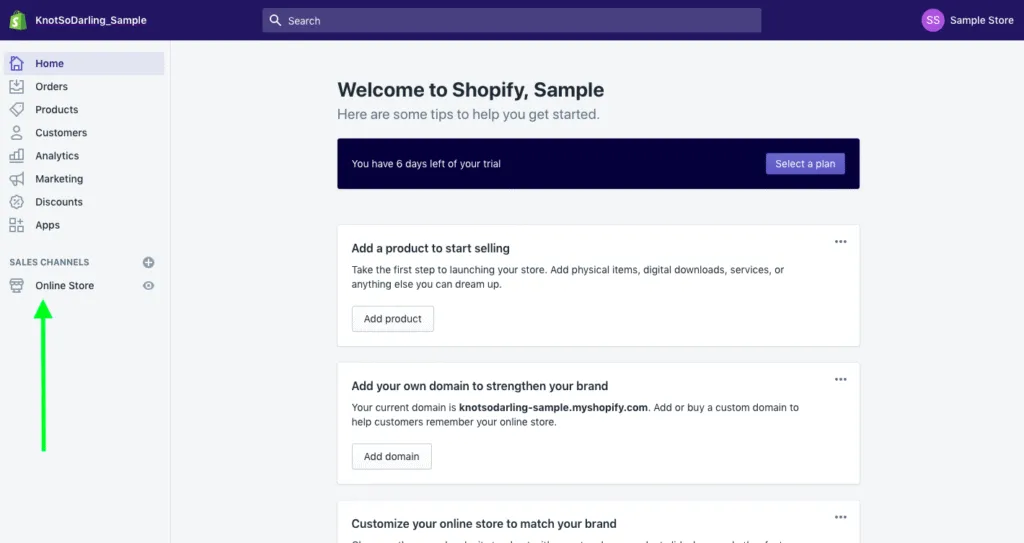1024x543 pixels.
Task: View online store via eye icon
Action: click(x=149, y=286)
